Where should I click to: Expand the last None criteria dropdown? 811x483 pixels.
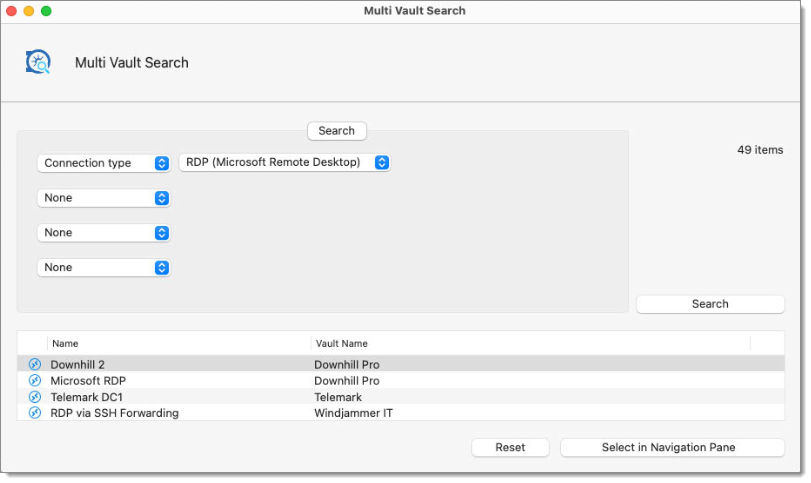(103, 267)
